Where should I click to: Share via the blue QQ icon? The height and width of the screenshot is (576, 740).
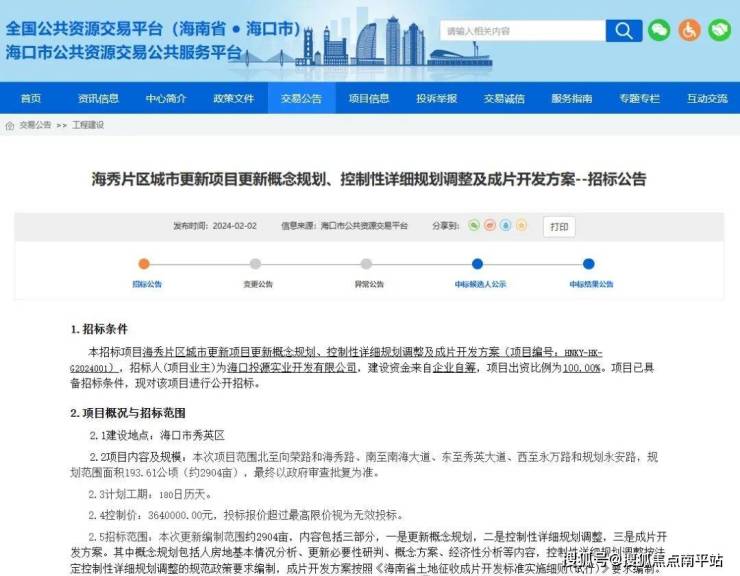pyautogui.click(x=506, y=226)
